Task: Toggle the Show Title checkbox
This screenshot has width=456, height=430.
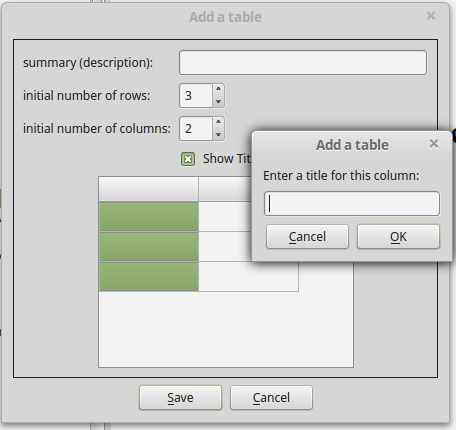Action: [188, 159]
